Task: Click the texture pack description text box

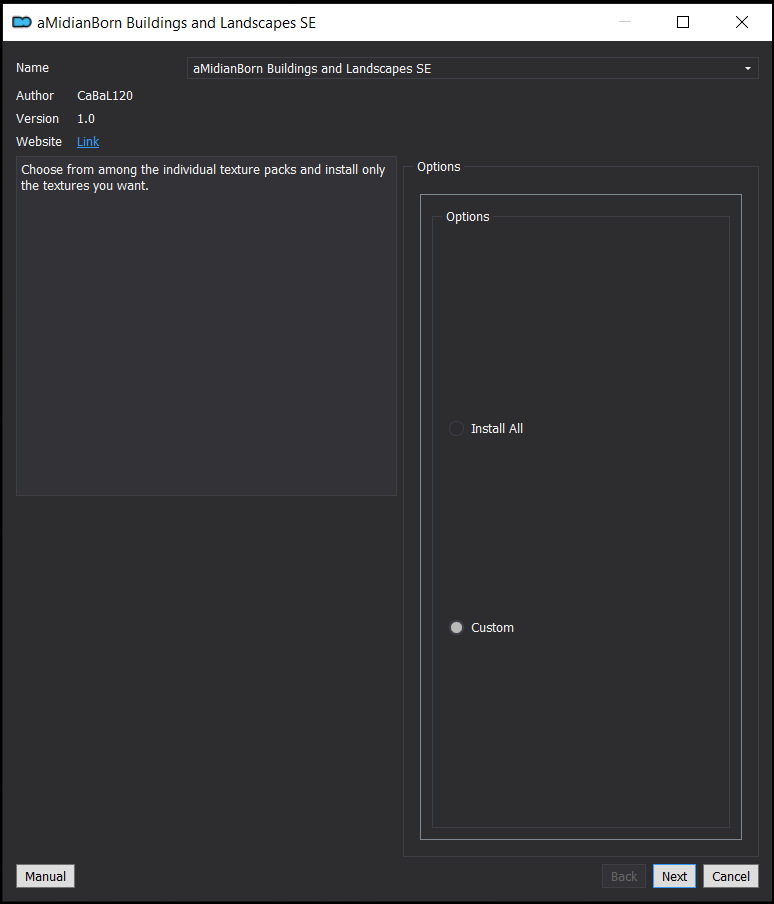Action: (x=206, y=326)
